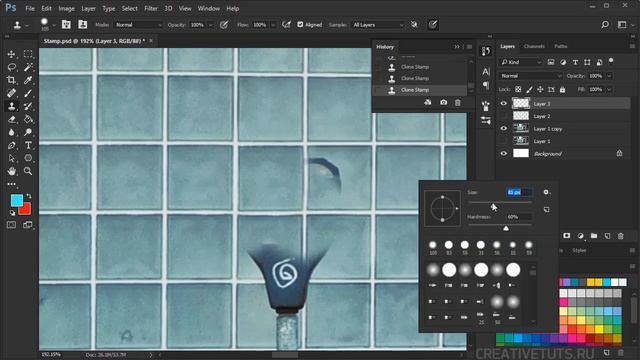Toggle the Aligned checkbox
This screenshot has width=640, height=360.
(300, 24)
